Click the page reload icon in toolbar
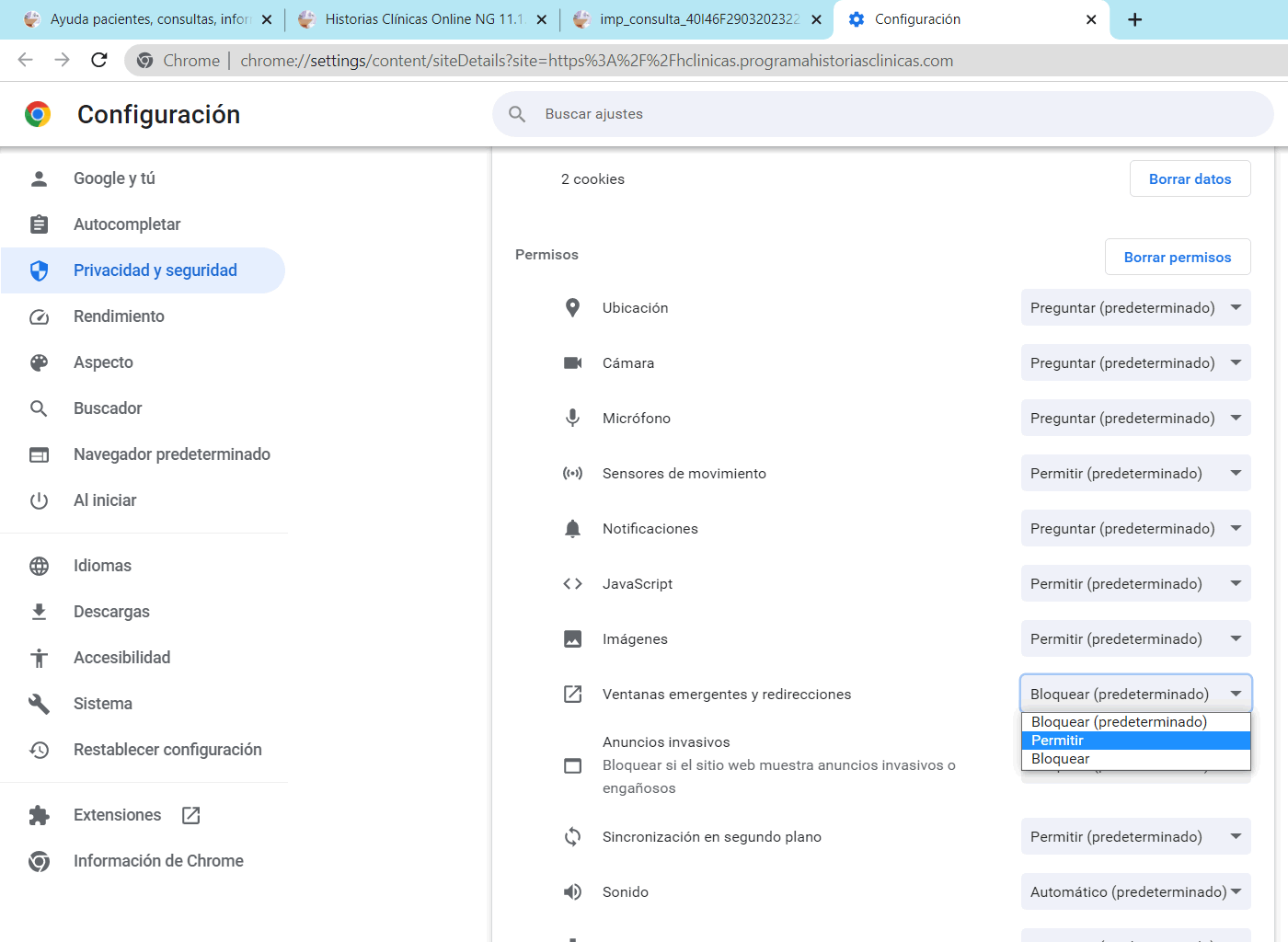The image size is (1288, 942). pyautogui.click(x=98, y=60)
